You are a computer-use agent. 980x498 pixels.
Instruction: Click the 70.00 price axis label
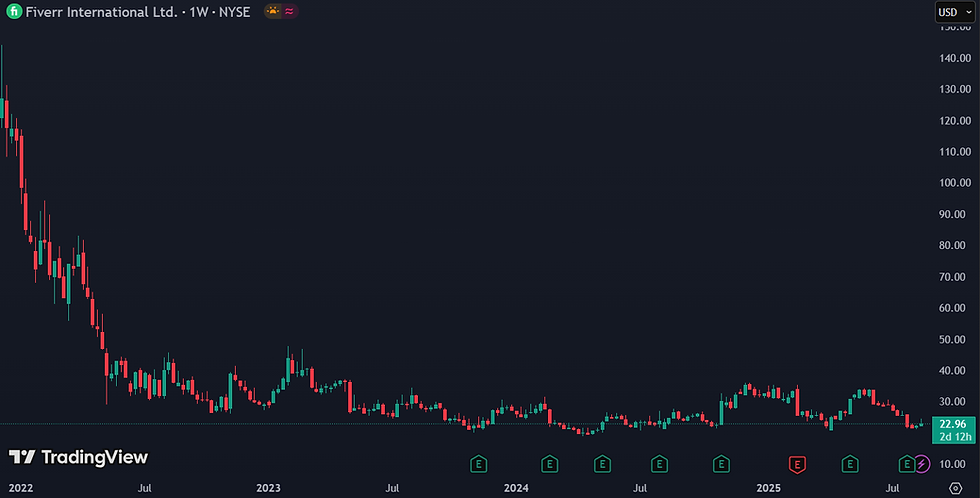(x=952, y=277)
